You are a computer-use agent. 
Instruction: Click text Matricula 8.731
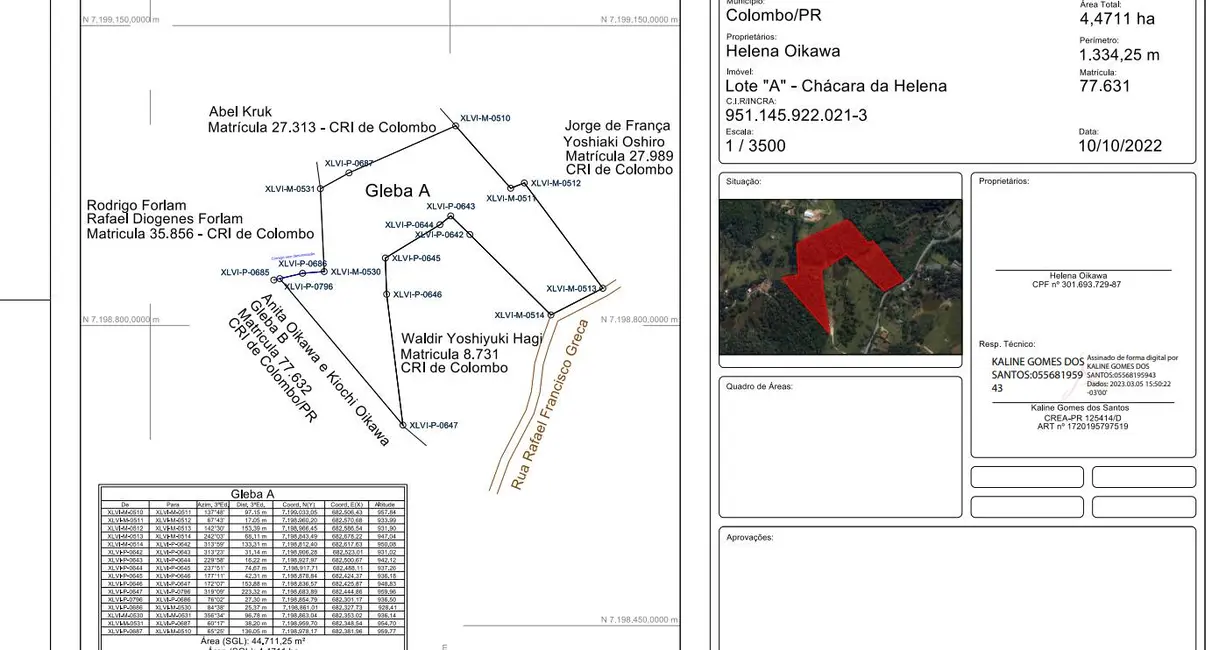pos(449,354)
